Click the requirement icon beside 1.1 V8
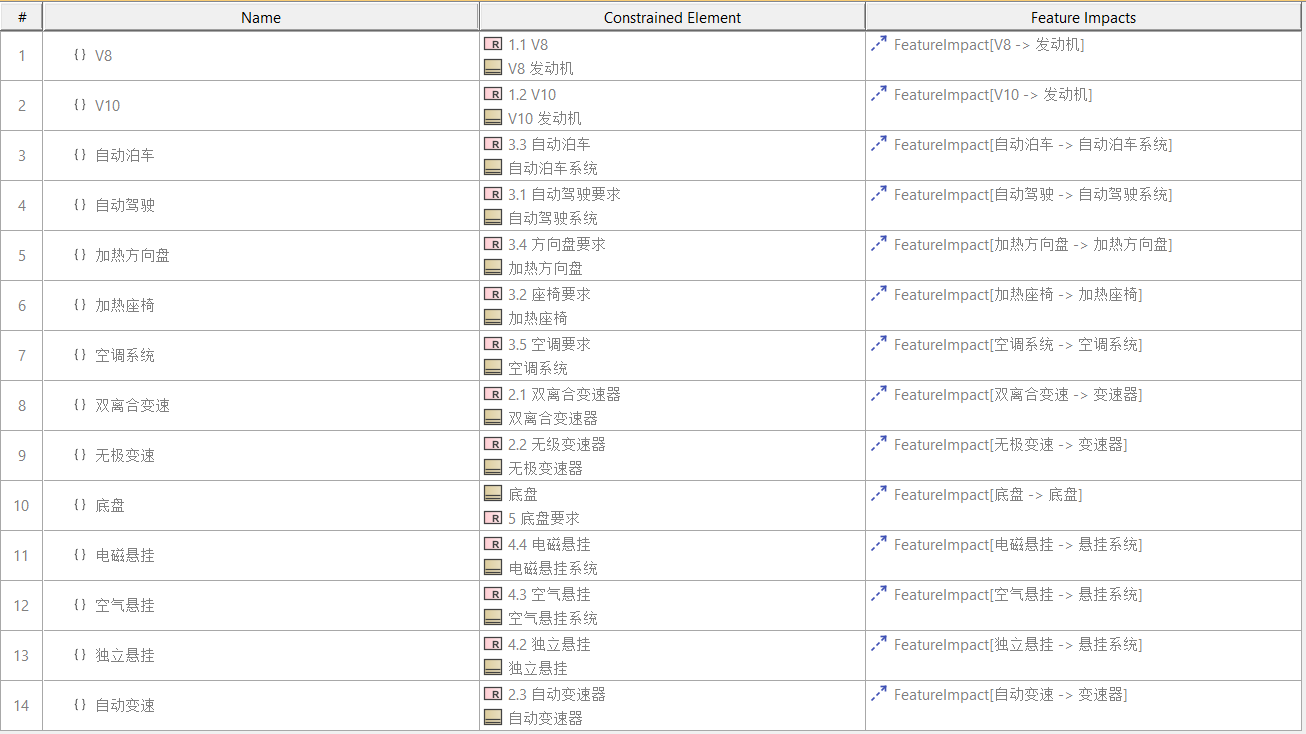1306x734 pixels. click(x=492, y=44)
